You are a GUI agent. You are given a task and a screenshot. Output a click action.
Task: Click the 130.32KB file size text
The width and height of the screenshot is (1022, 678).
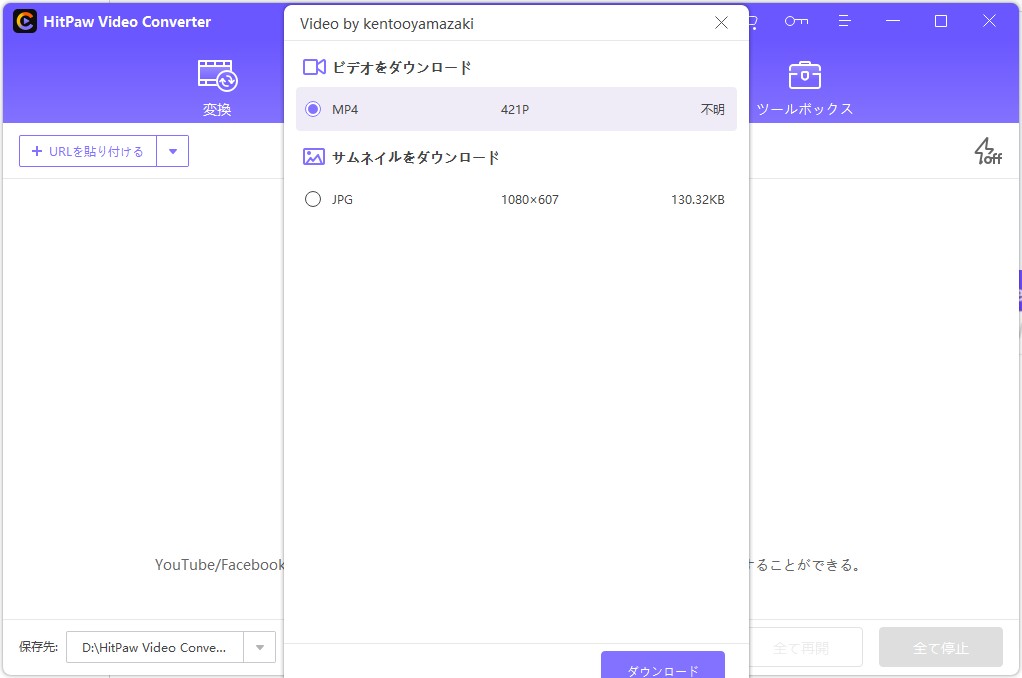(697, 199)
